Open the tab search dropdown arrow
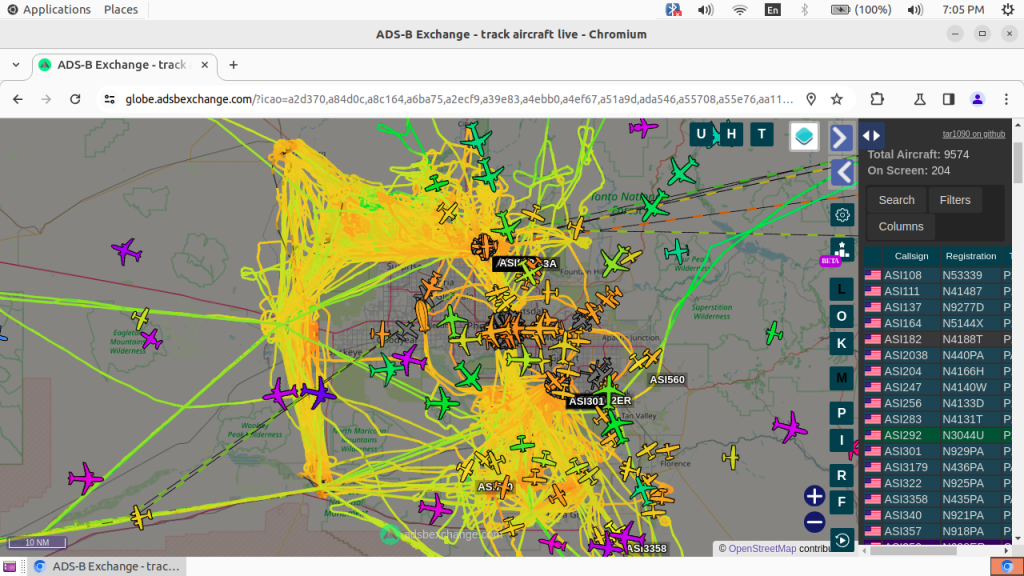 16,65
